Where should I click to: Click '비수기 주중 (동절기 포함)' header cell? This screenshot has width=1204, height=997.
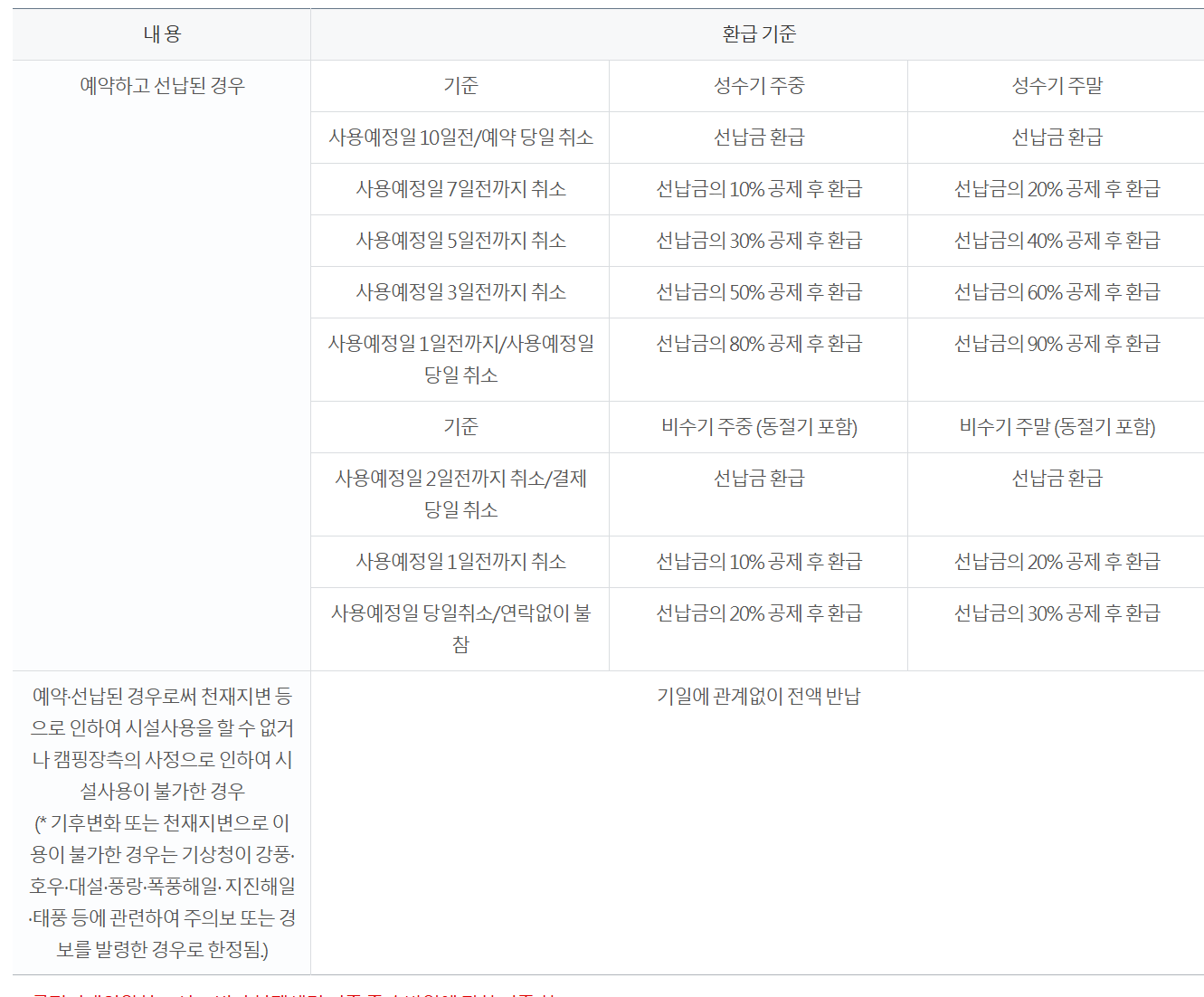pos(759,427)
